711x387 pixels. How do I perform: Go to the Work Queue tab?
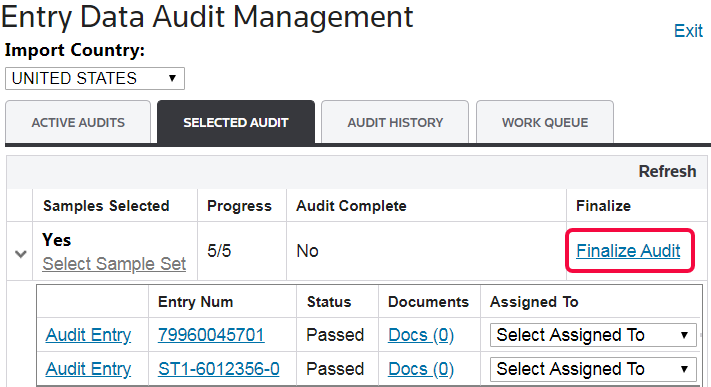545,122
